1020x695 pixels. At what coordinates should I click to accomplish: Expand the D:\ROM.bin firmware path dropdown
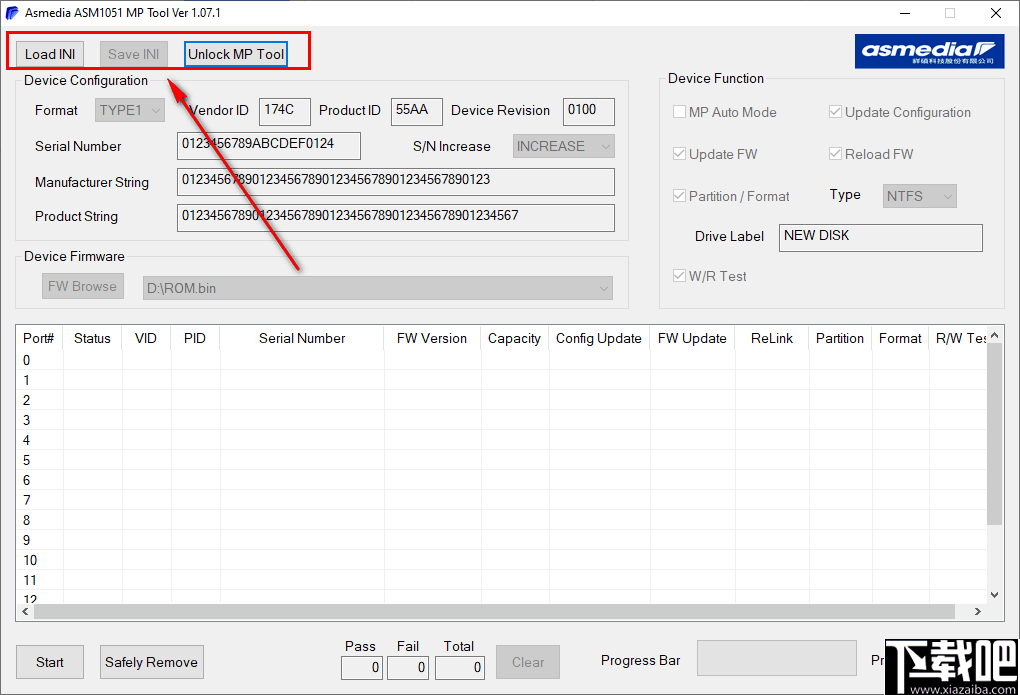click(x=602, y=287)
